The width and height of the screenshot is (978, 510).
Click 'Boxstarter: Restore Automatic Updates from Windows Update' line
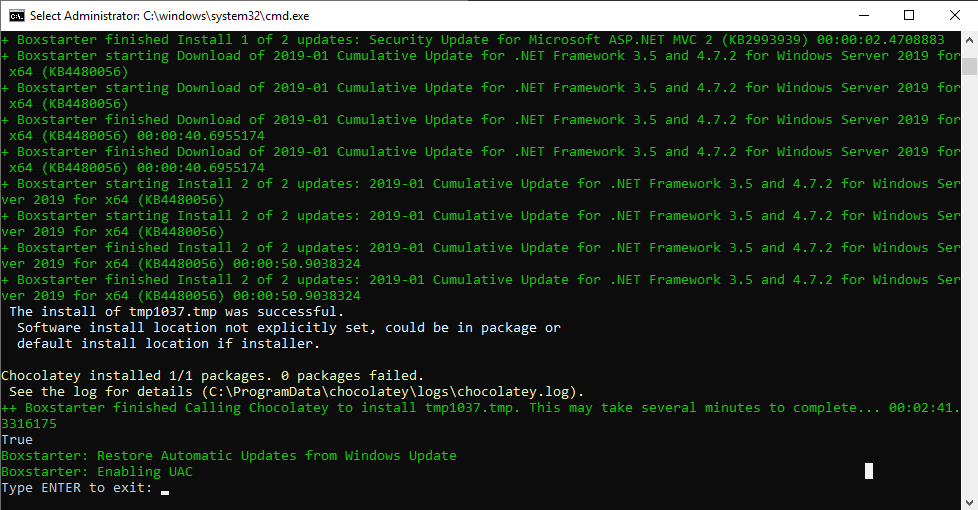click(229, 455)
